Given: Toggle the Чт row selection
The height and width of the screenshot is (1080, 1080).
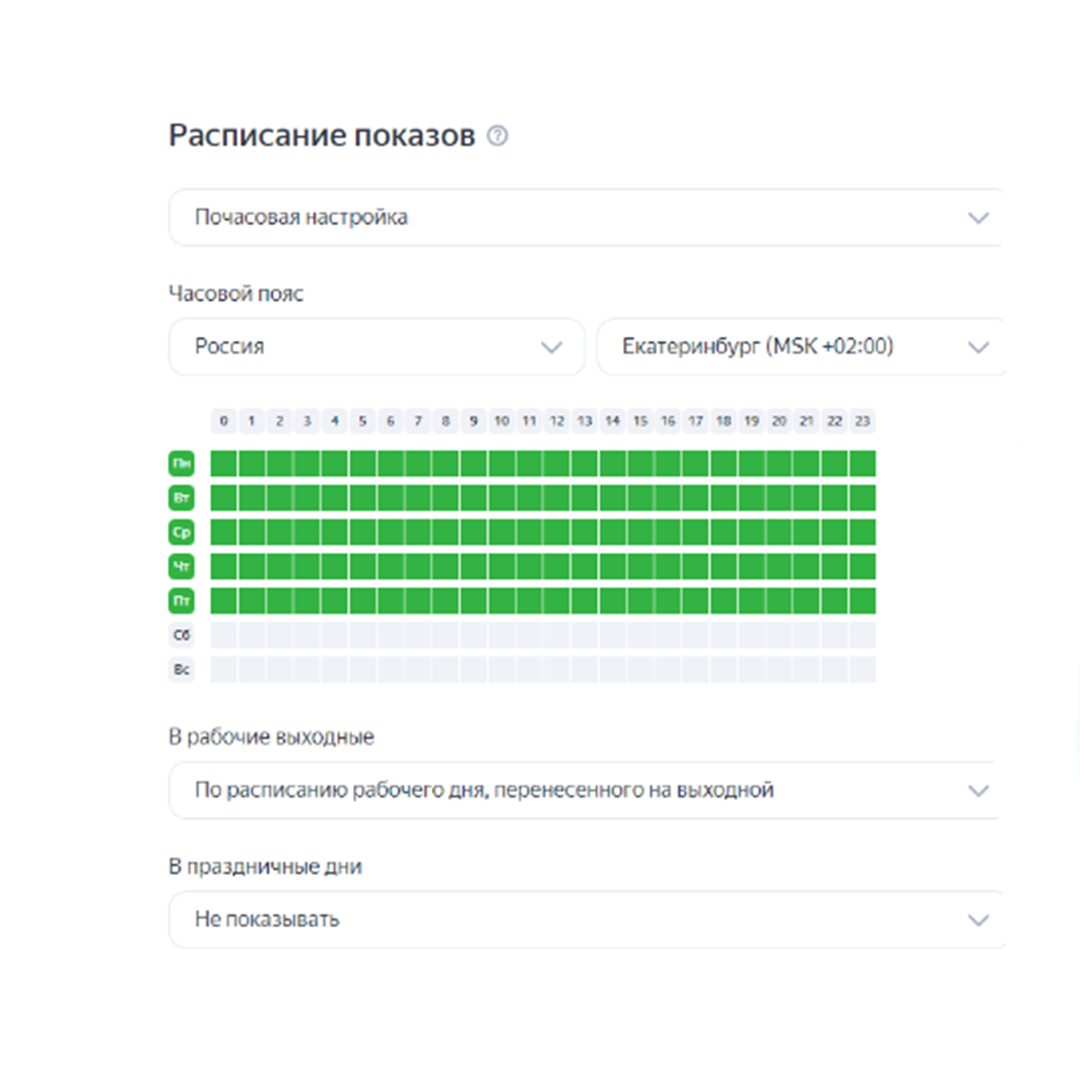Looking at the screenshot, I should coord(182,567).
